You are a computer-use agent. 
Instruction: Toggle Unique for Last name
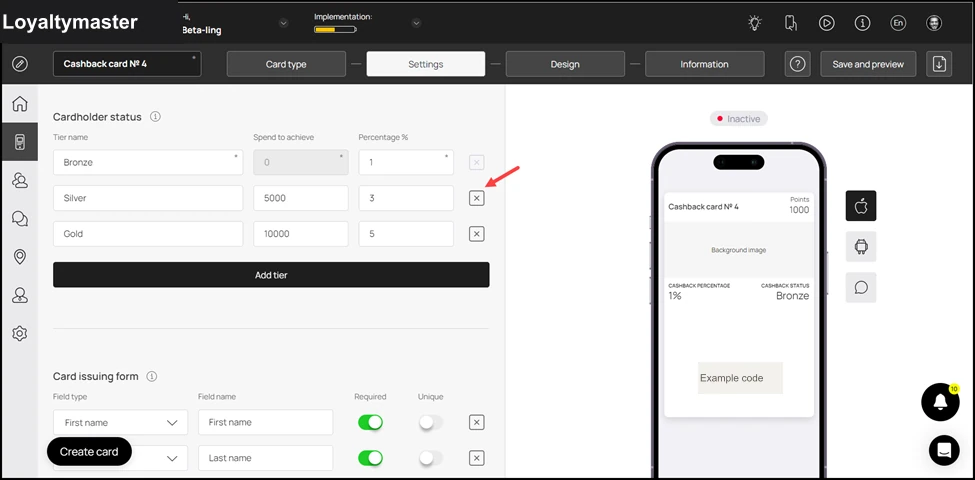pos(431,458)
